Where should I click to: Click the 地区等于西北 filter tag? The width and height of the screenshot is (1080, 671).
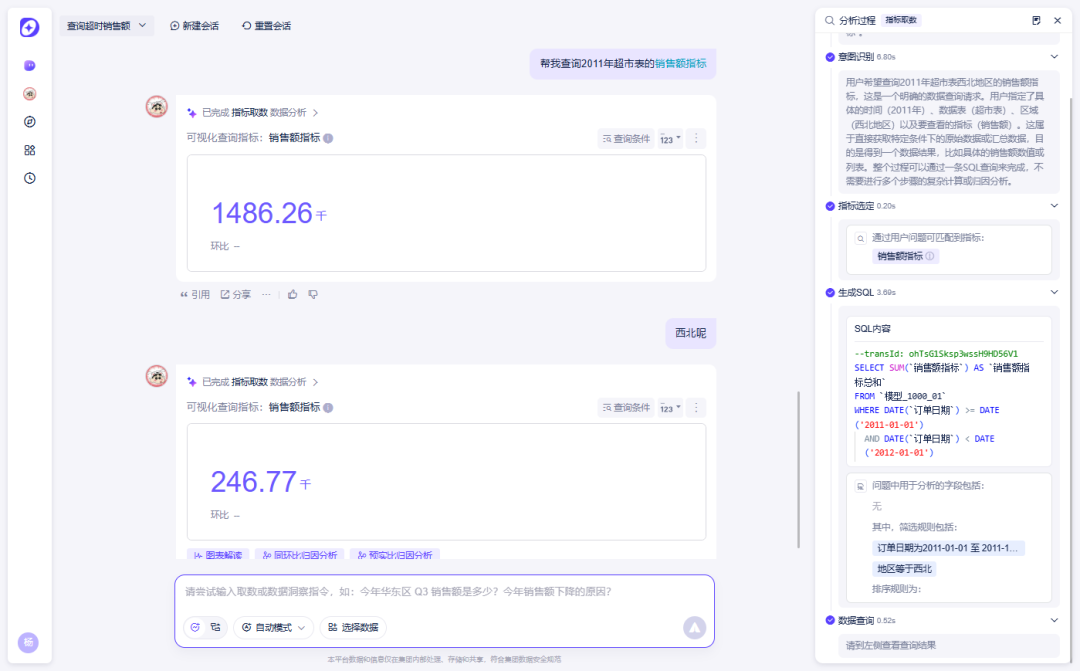(x=904, y=569)
